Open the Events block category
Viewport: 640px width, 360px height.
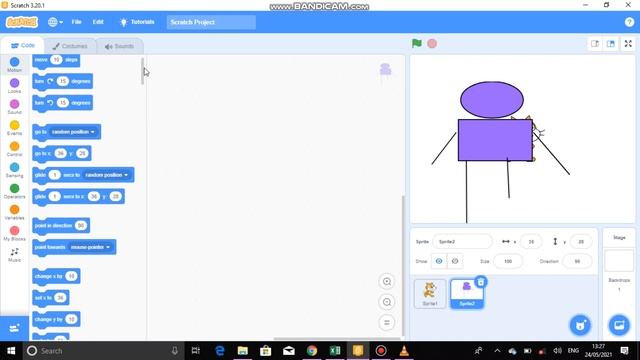click(x=14, y=128)
